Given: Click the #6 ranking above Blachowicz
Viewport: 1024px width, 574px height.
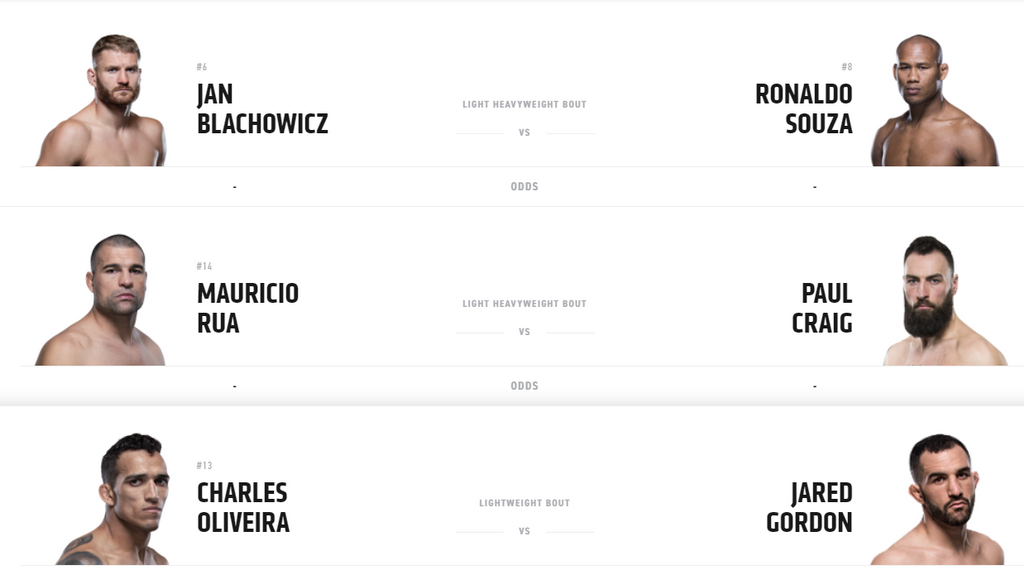Looking at the screenshot, I should click(x=202, y=67).
